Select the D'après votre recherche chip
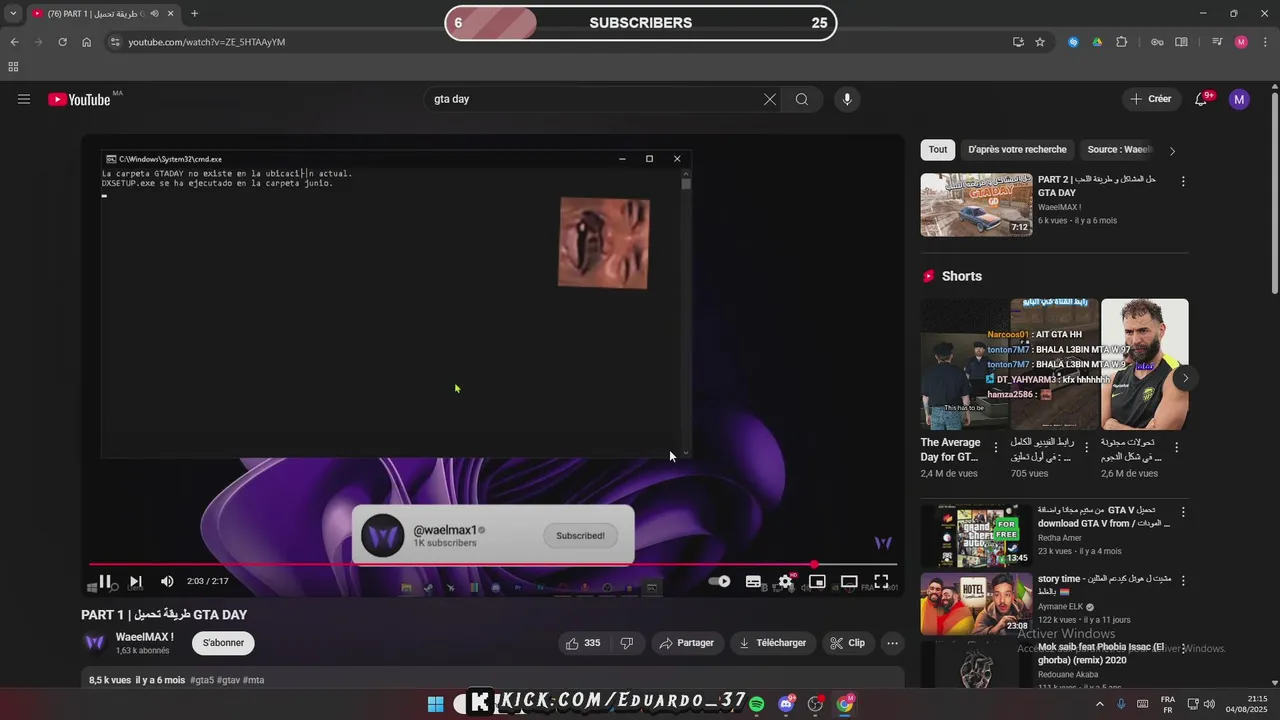Screen dimensions: 1280x720 click(1017, 150)
